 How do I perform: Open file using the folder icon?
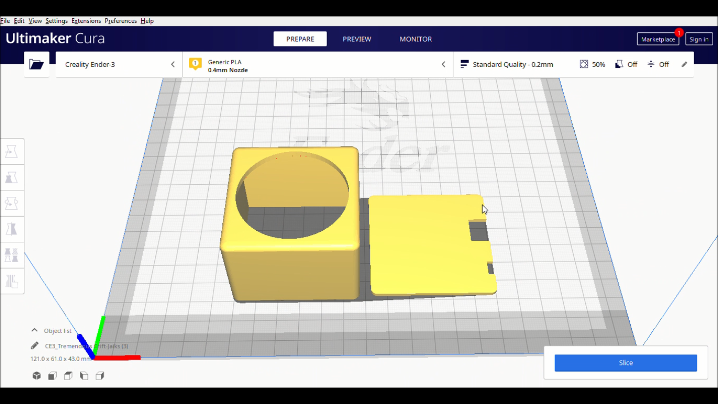[37, 64]
